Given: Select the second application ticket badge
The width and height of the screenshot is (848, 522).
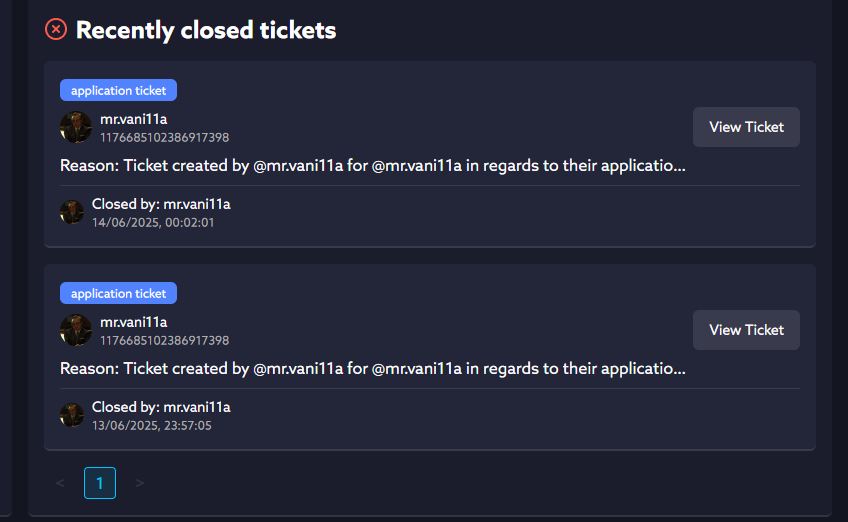Looking at the screenshot, I should click(x=118, y=293).
